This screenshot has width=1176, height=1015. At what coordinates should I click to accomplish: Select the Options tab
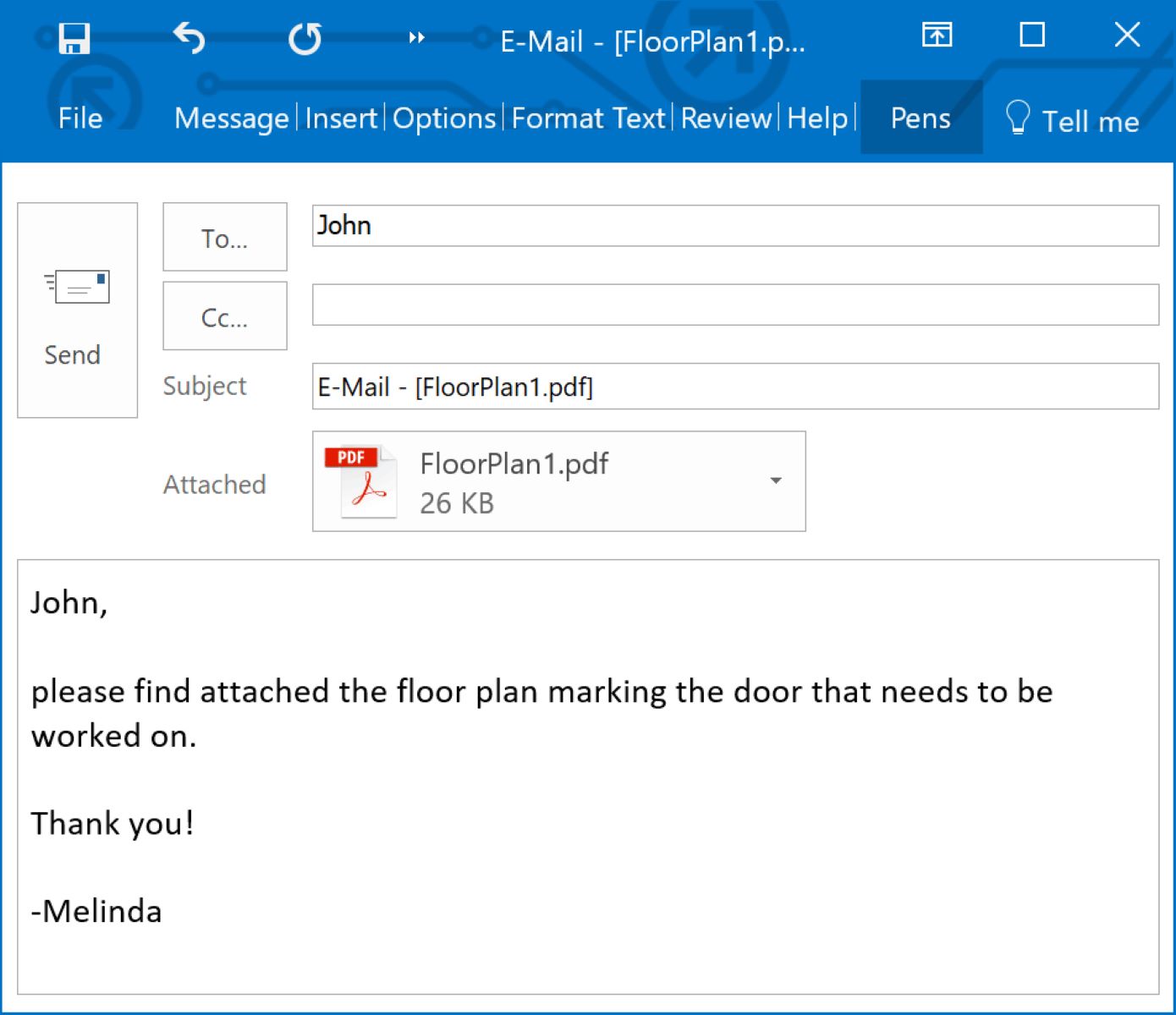click(444, 118)
